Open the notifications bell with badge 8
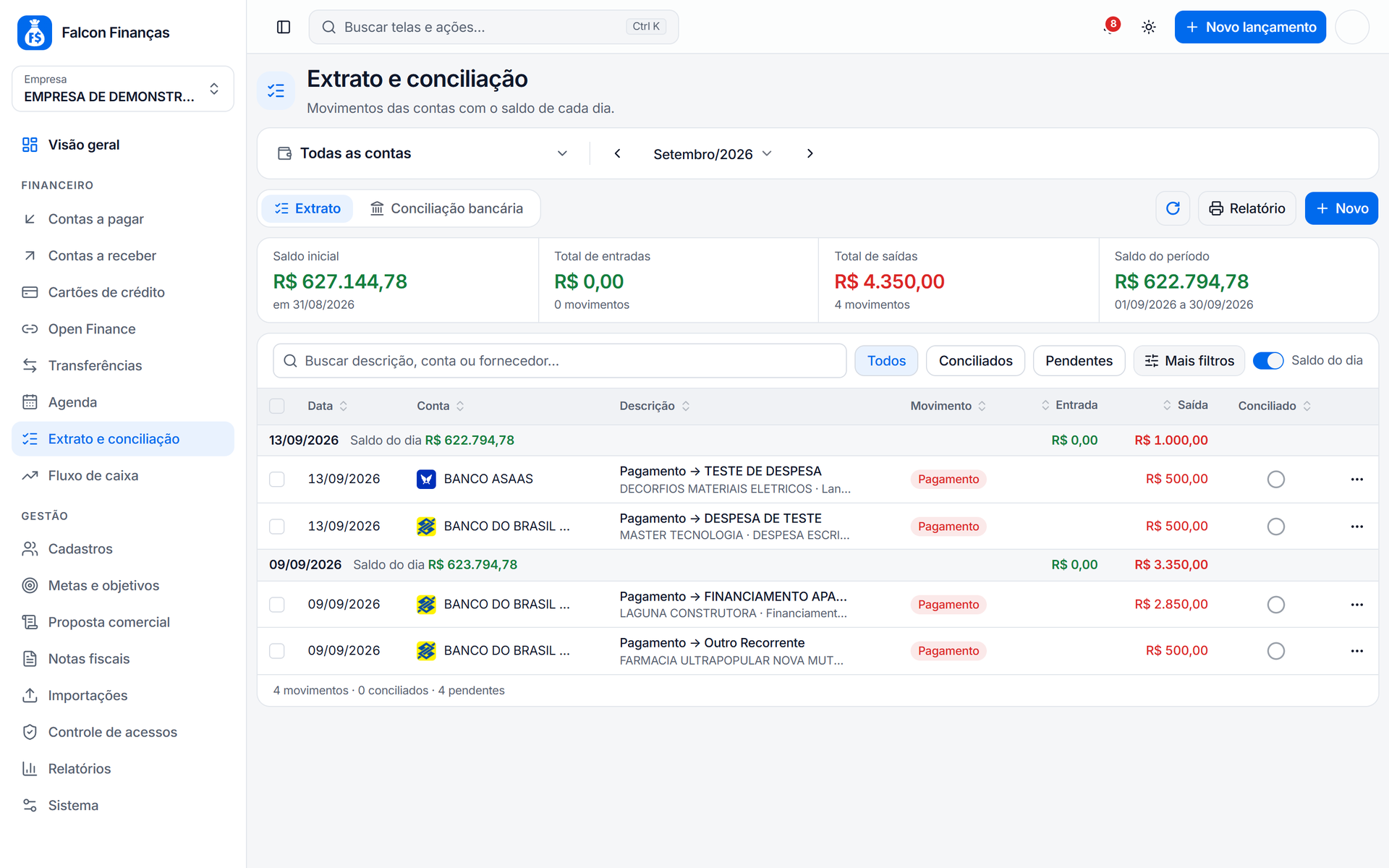The width and height of the screenshot is (1389, 868). [x=1111, y=27]
